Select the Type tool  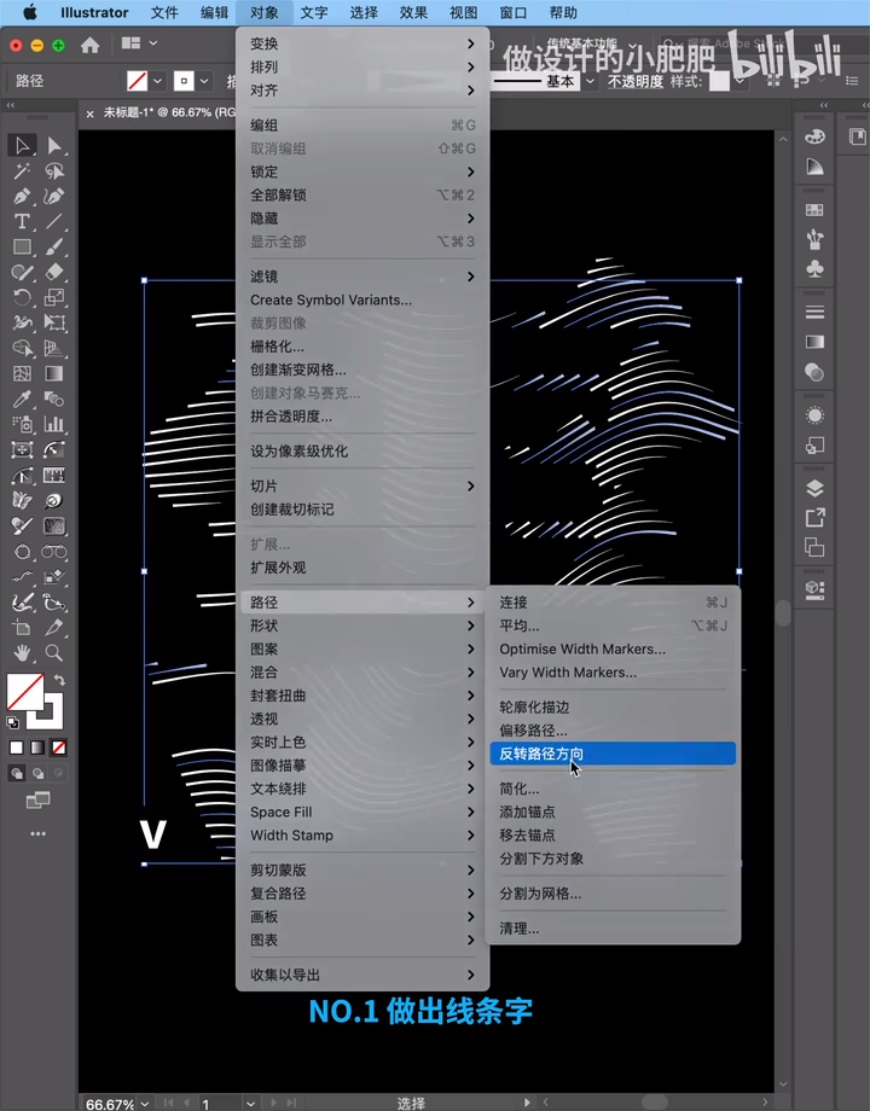(x=22, y=221)
